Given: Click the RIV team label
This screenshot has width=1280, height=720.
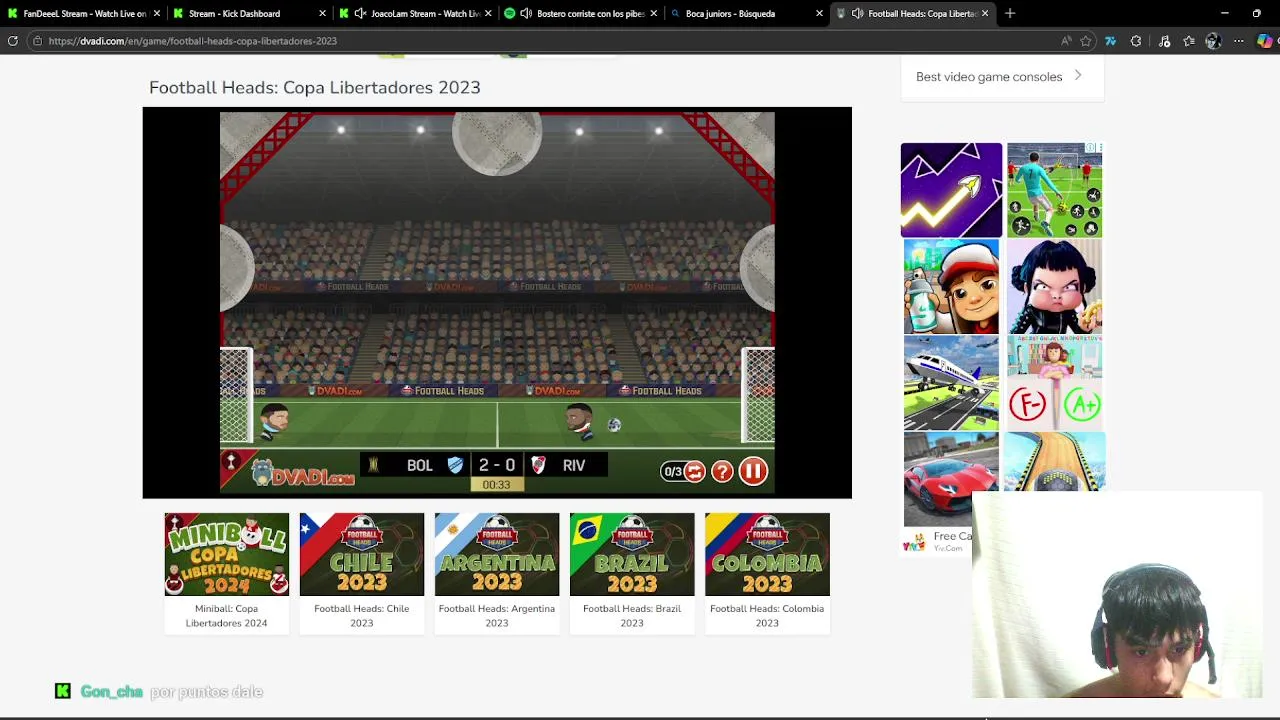Looking at the screenshot, I should coord(574,465).
